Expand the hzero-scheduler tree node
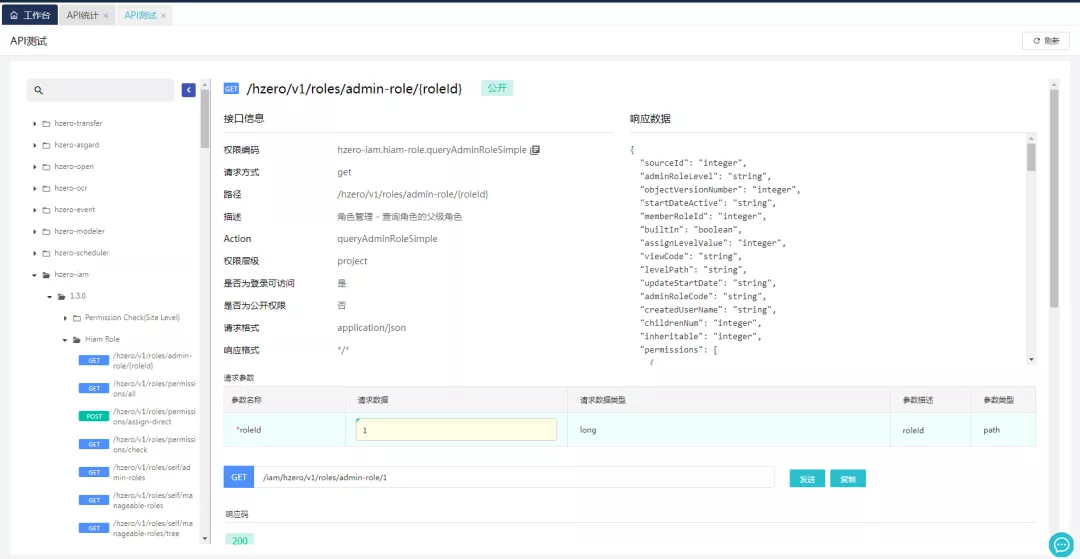 (x=35, y=253)
